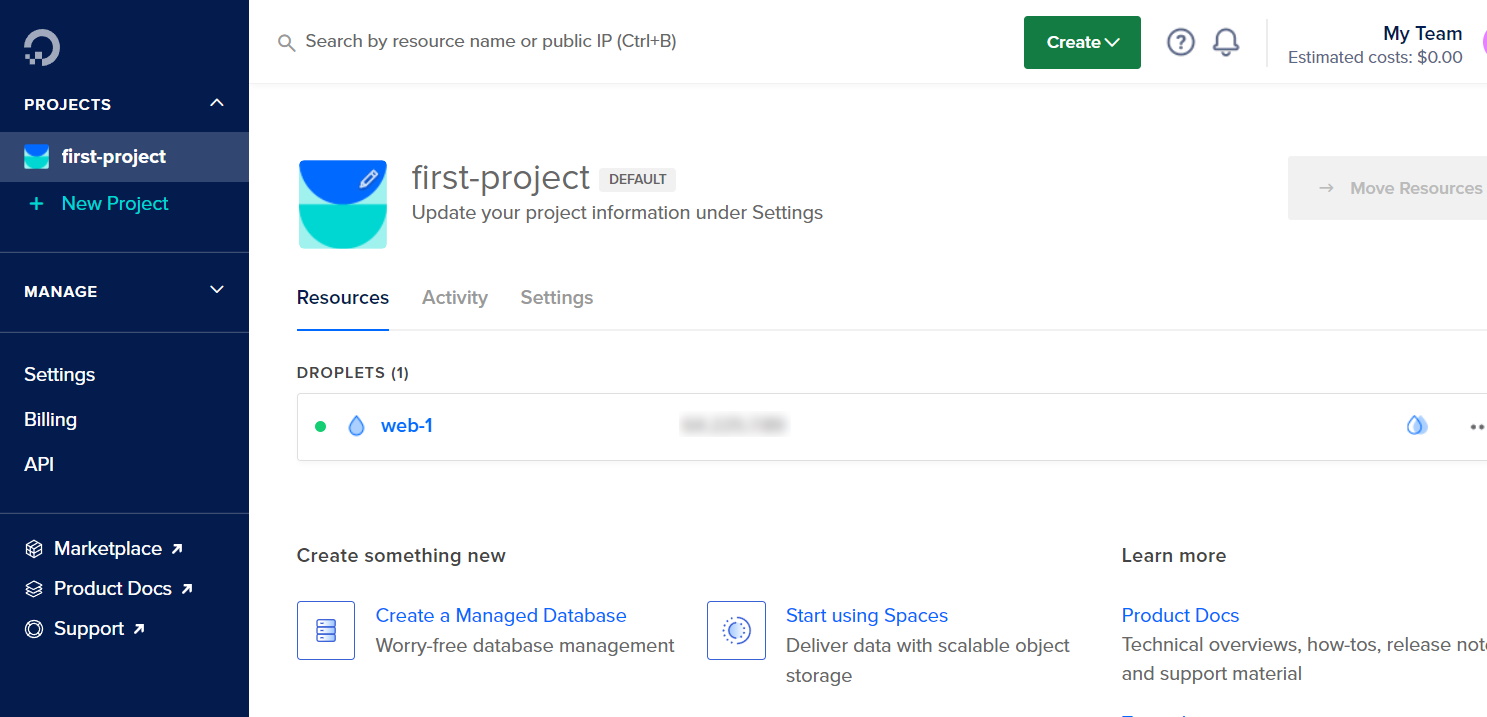1487x717 pixels.
Task: Click the first-project page title
Action: [x=501, y=178]
